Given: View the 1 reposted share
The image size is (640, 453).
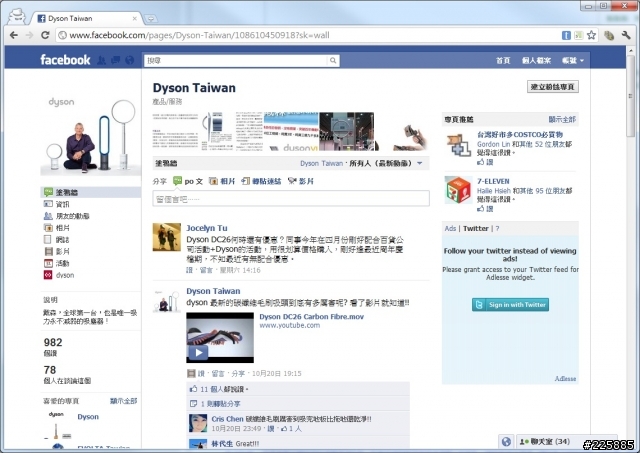Looking at the screenshot, I should tap(220, 404).
